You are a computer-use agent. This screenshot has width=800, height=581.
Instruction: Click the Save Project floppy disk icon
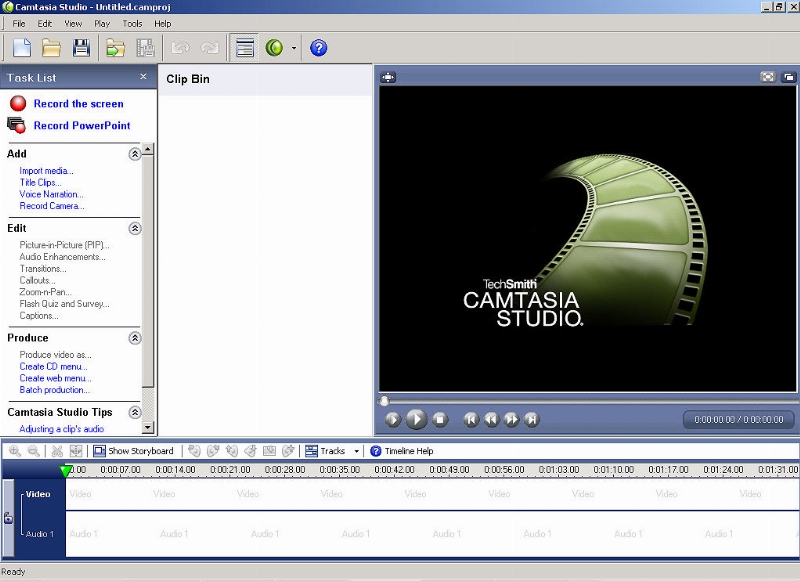81,47
